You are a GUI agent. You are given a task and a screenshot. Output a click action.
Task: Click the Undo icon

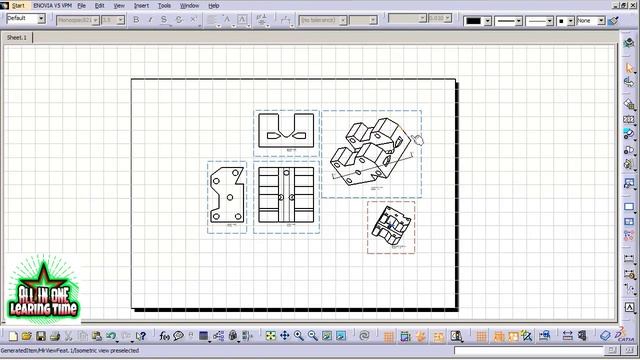pyautogui.click(x=111, y=336)
